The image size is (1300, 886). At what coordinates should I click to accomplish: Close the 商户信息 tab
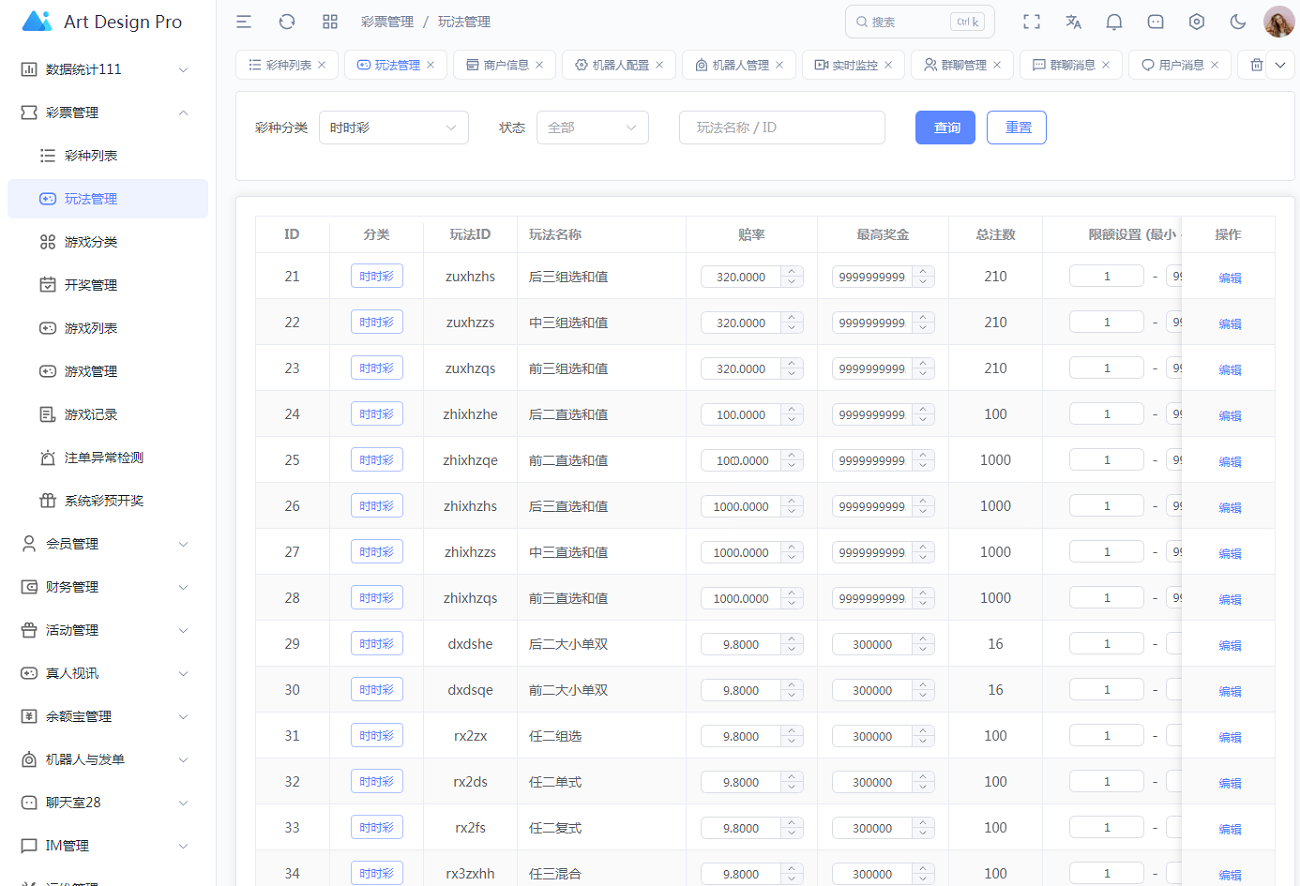[539, 65]
